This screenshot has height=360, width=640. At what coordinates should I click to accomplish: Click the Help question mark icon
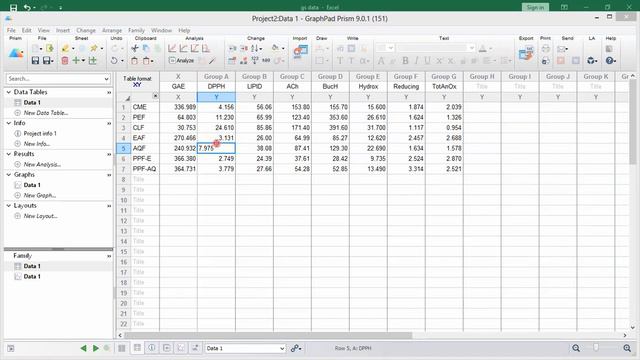tap(610, 61)
